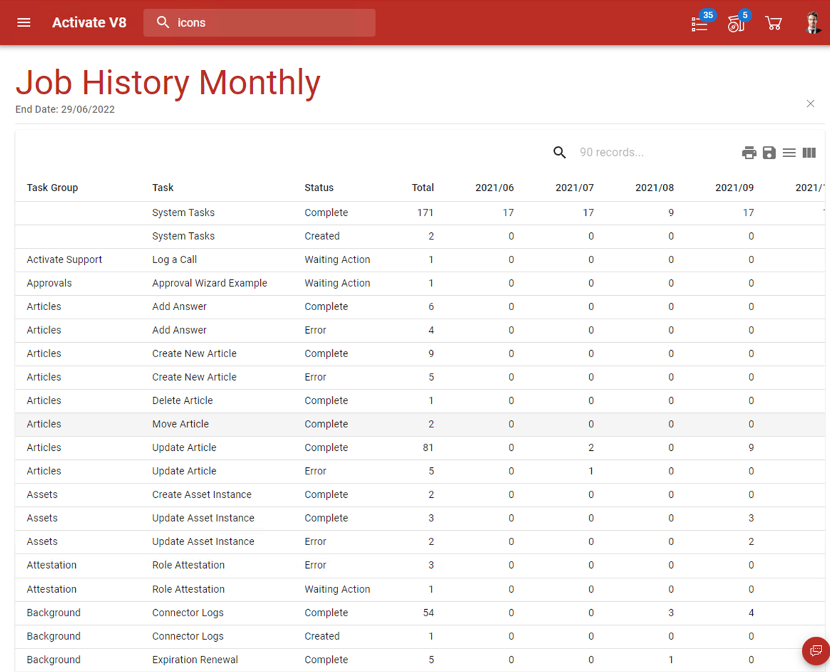Viewport: 830px width, 672px height.
Task: Select the 'Activate Support' task group cell
Action: coord(65,260)
